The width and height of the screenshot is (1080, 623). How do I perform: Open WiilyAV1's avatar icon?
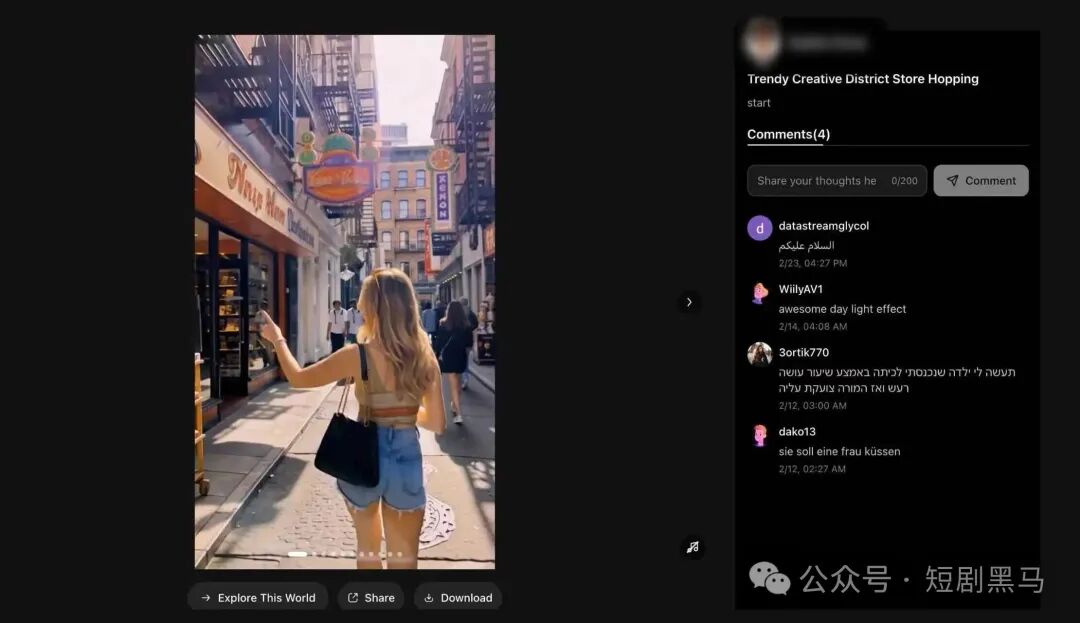coord(760,292)
